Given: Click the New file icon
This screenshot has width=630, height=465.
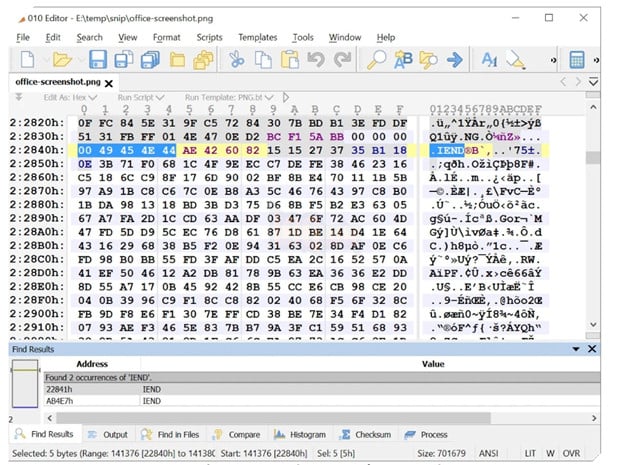Looking at the screenshot, I should 28,60.
